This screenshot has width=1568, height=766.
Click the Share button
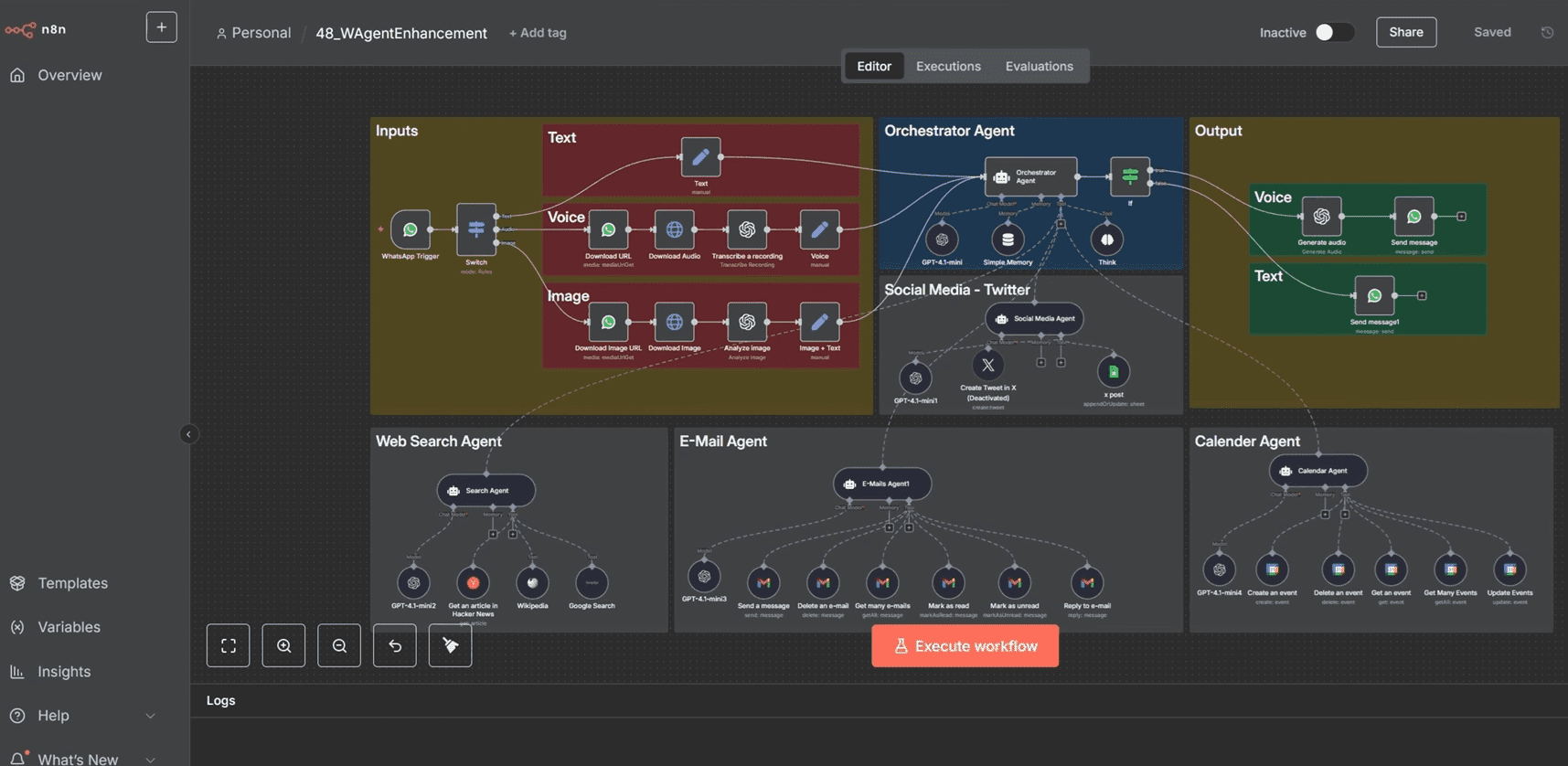1405,32
